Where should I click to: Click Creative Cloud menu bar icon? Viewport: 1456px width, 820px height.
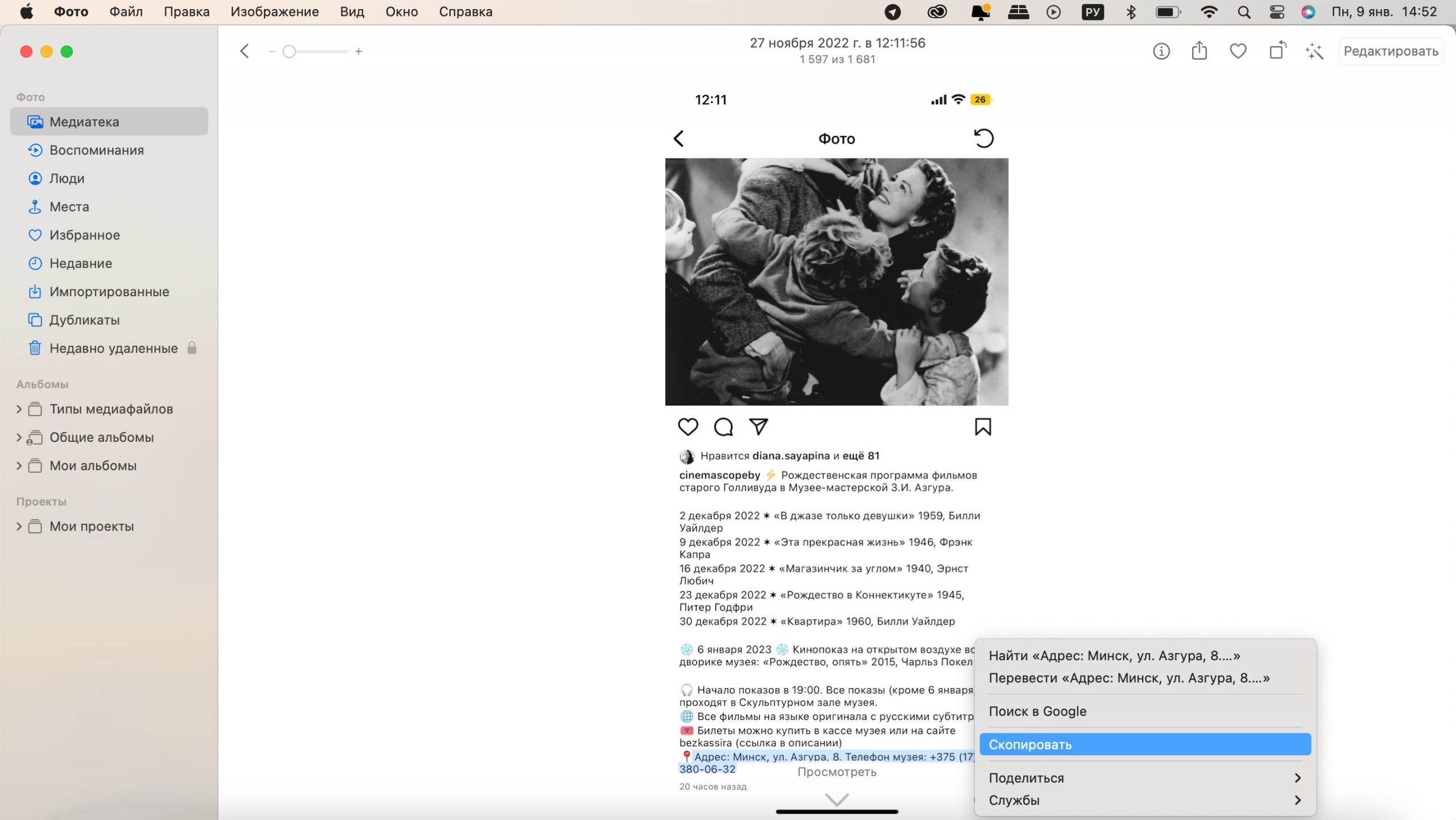[937, 12]
